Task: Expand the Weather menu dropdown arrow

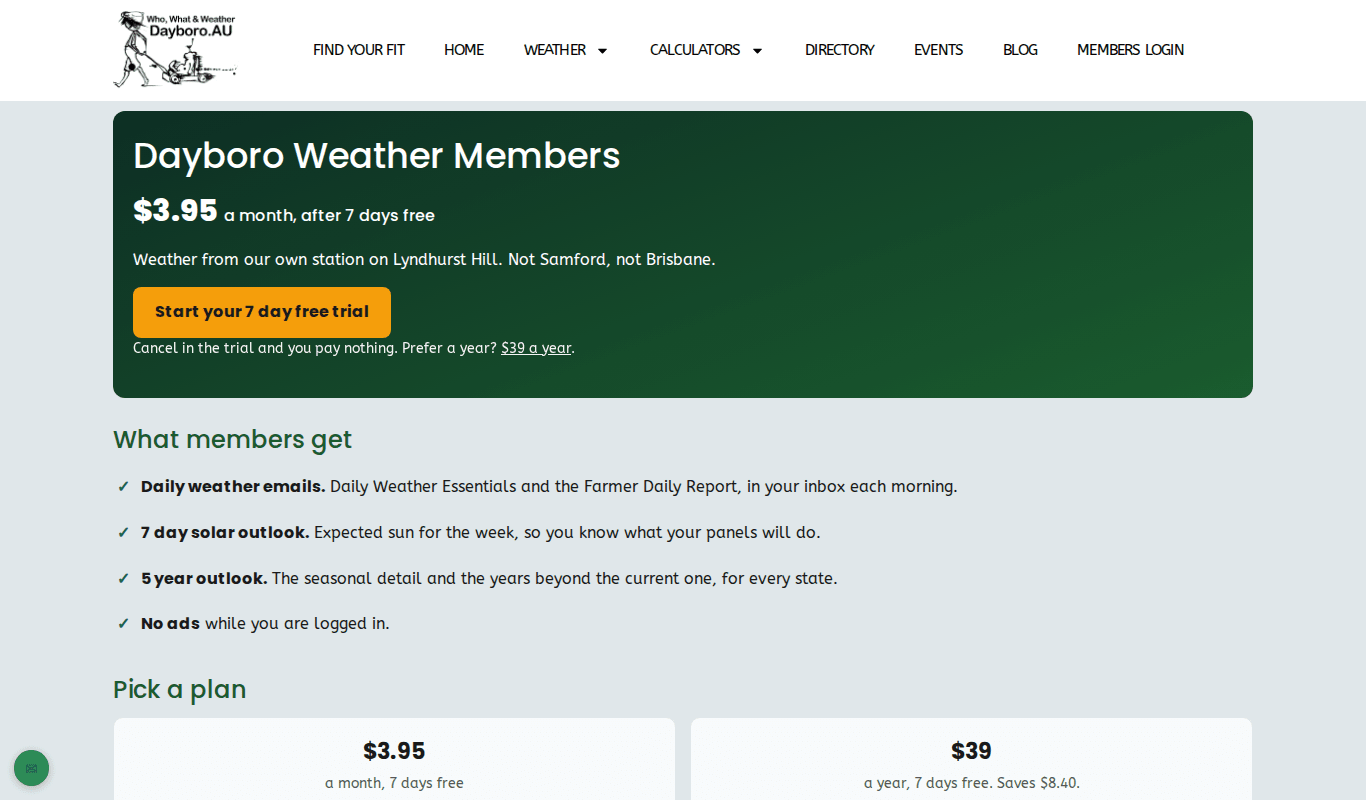Action: pos(602,50)
